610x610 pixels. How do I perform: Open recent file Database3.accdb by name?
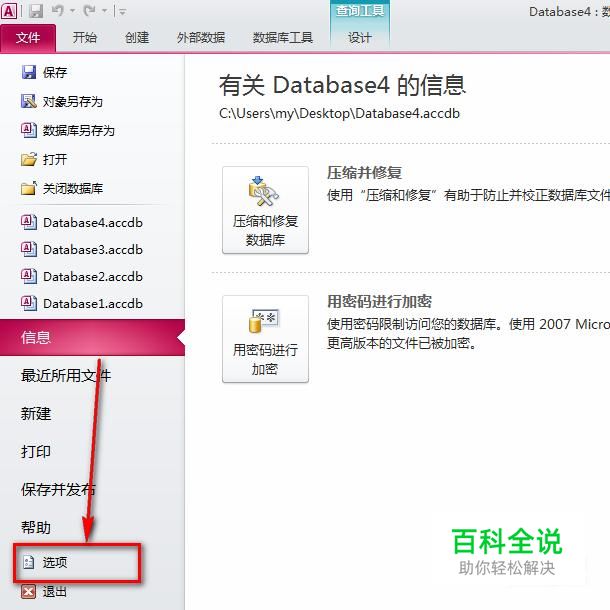click(93, 250)
